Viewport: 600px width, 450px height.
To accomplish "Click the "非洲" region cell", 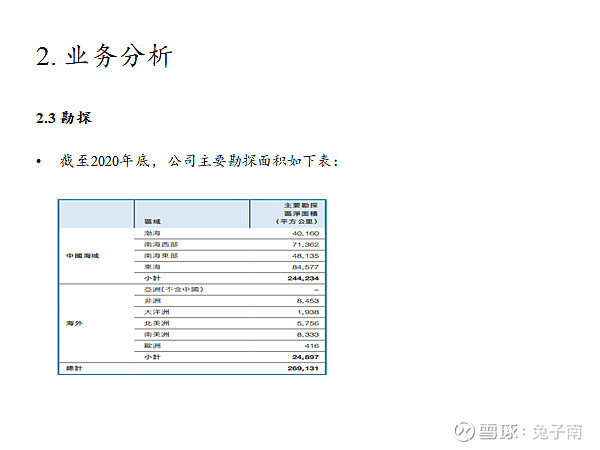I will pos(152,301).
